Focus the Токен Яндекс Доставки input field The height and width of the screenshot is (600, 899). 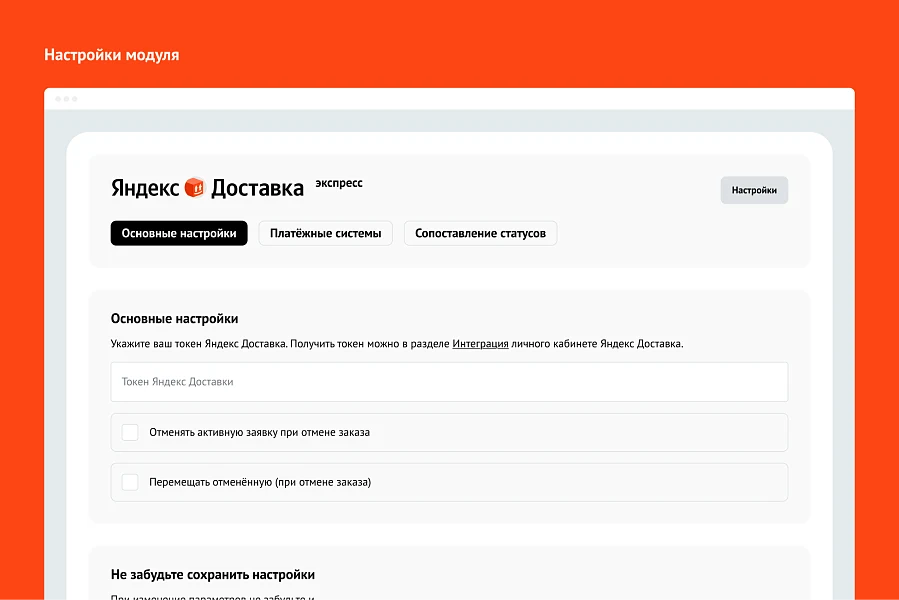pyautogui.click(x=449, y=382)
